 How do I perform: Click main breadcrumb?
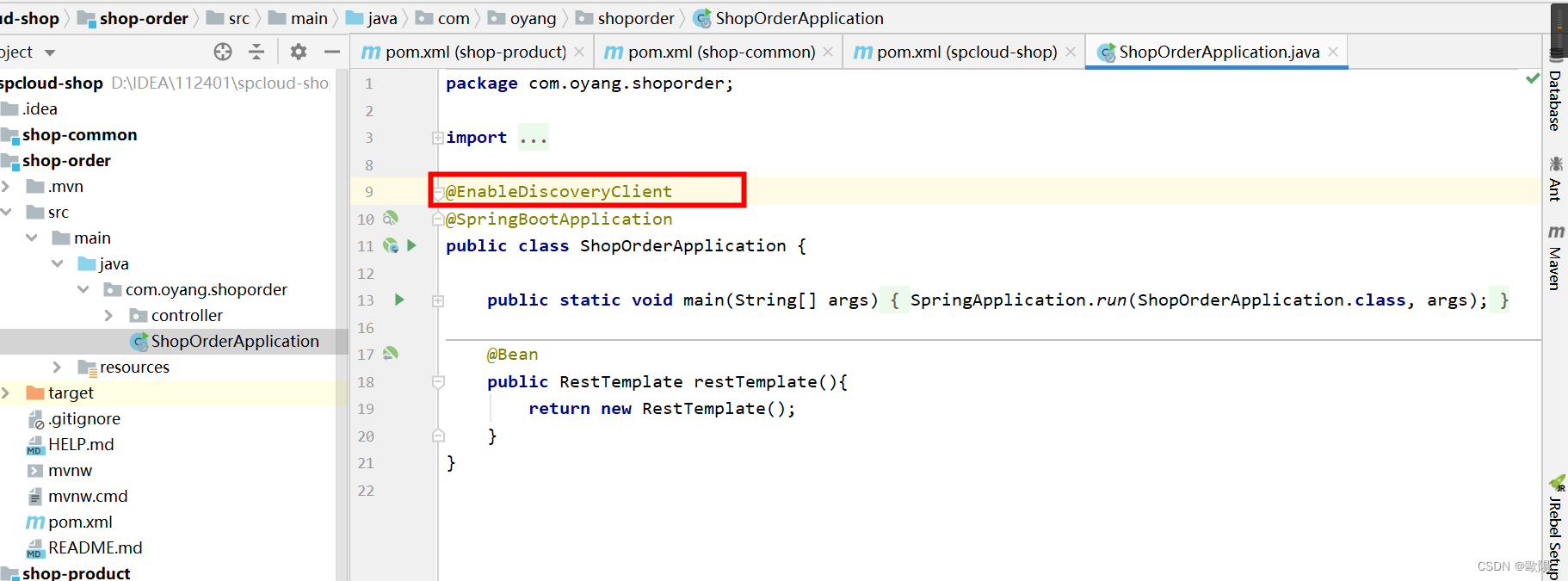298,18
